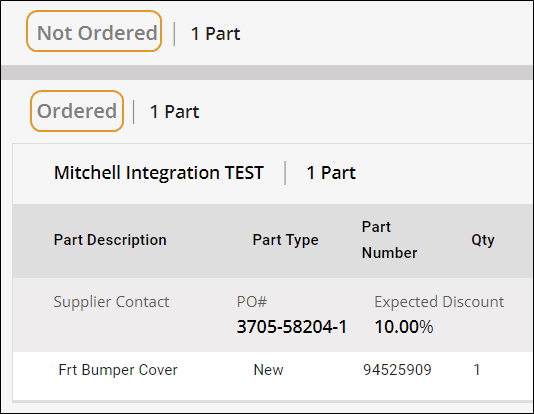Click the New part type cell

268,370
